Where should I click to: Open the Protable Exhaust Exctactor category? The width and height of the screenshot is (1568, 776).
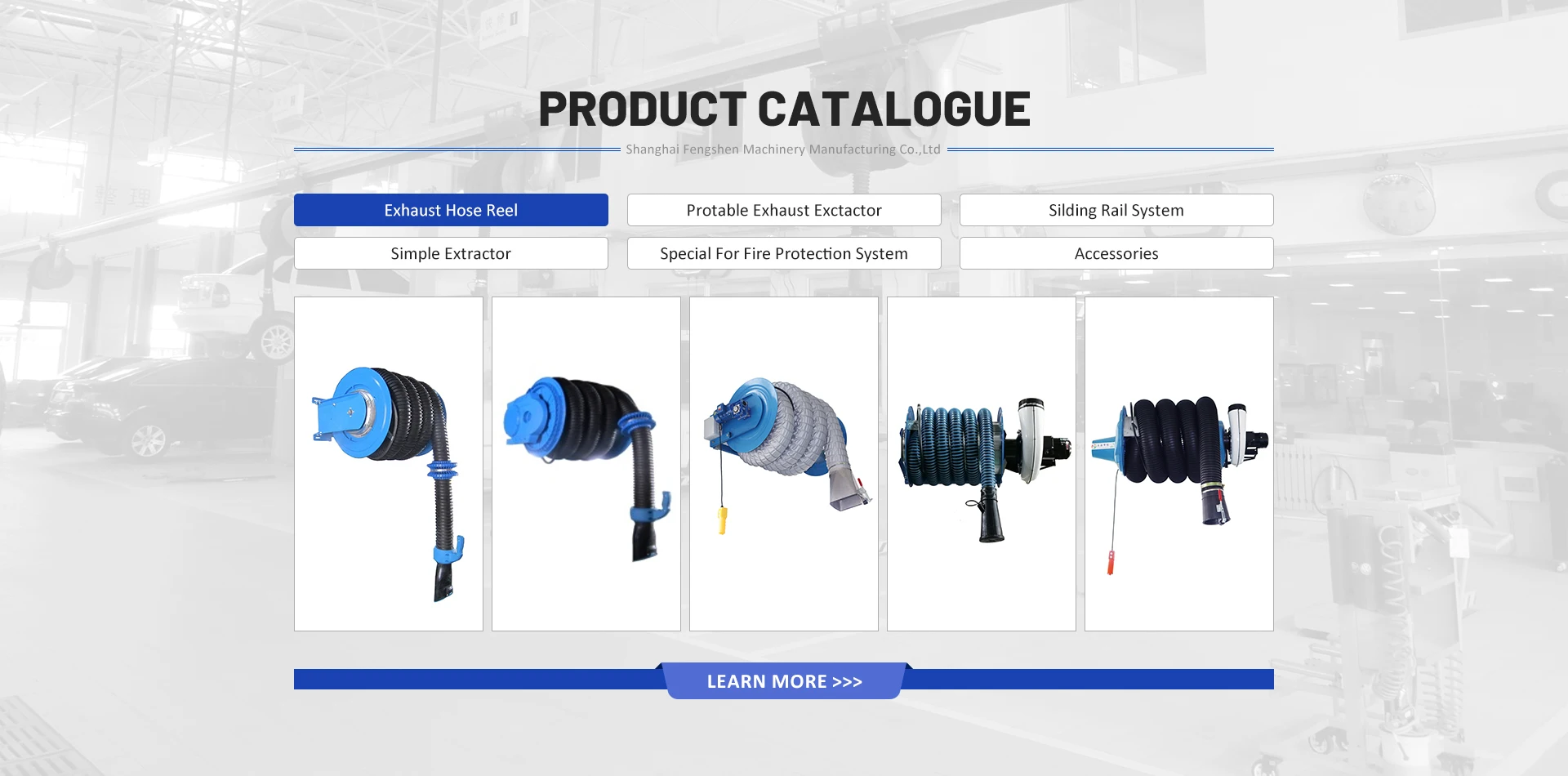pyautogui.click(x=784, y=210)
